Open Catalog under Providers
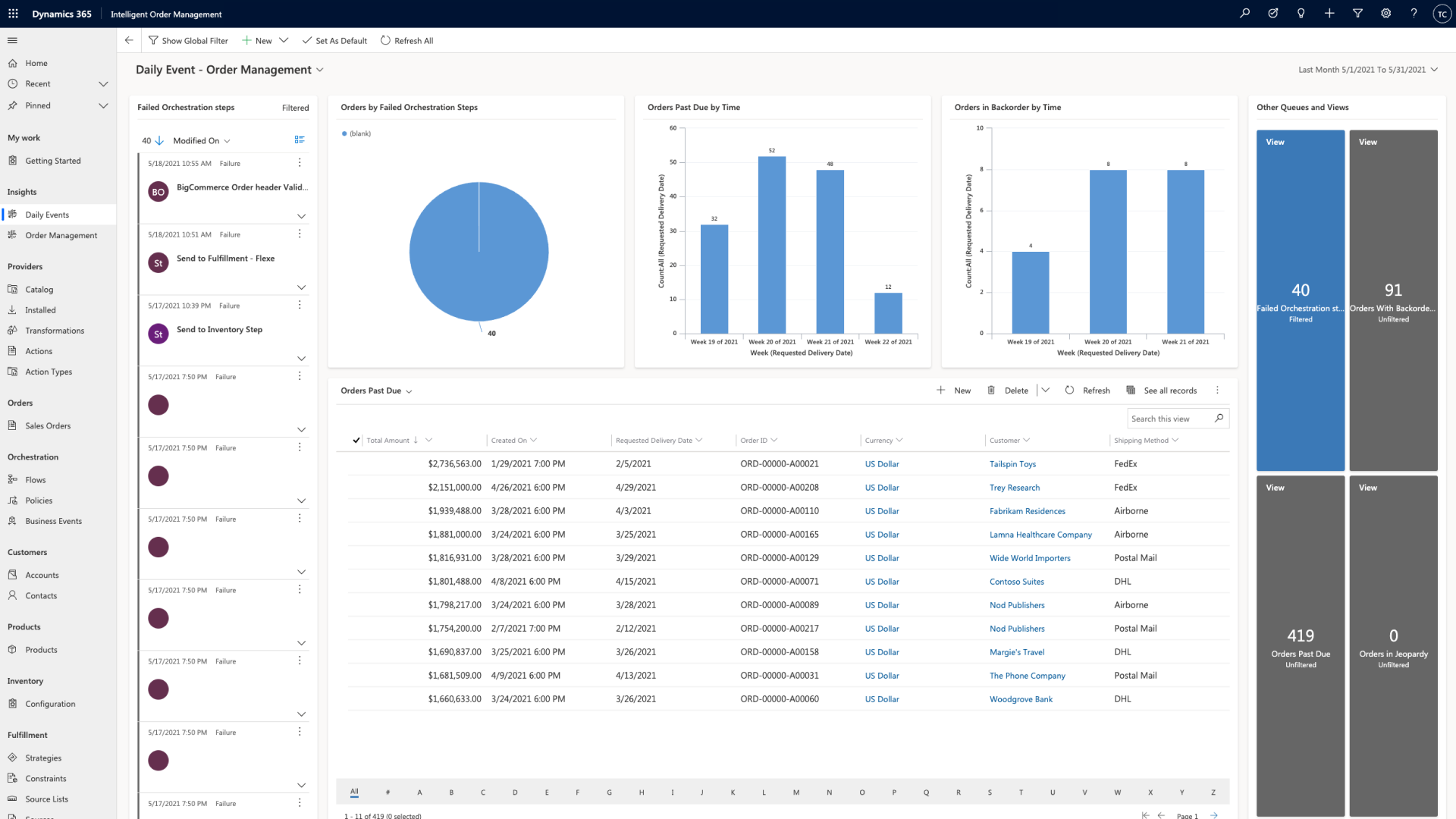 coord(39,290)
